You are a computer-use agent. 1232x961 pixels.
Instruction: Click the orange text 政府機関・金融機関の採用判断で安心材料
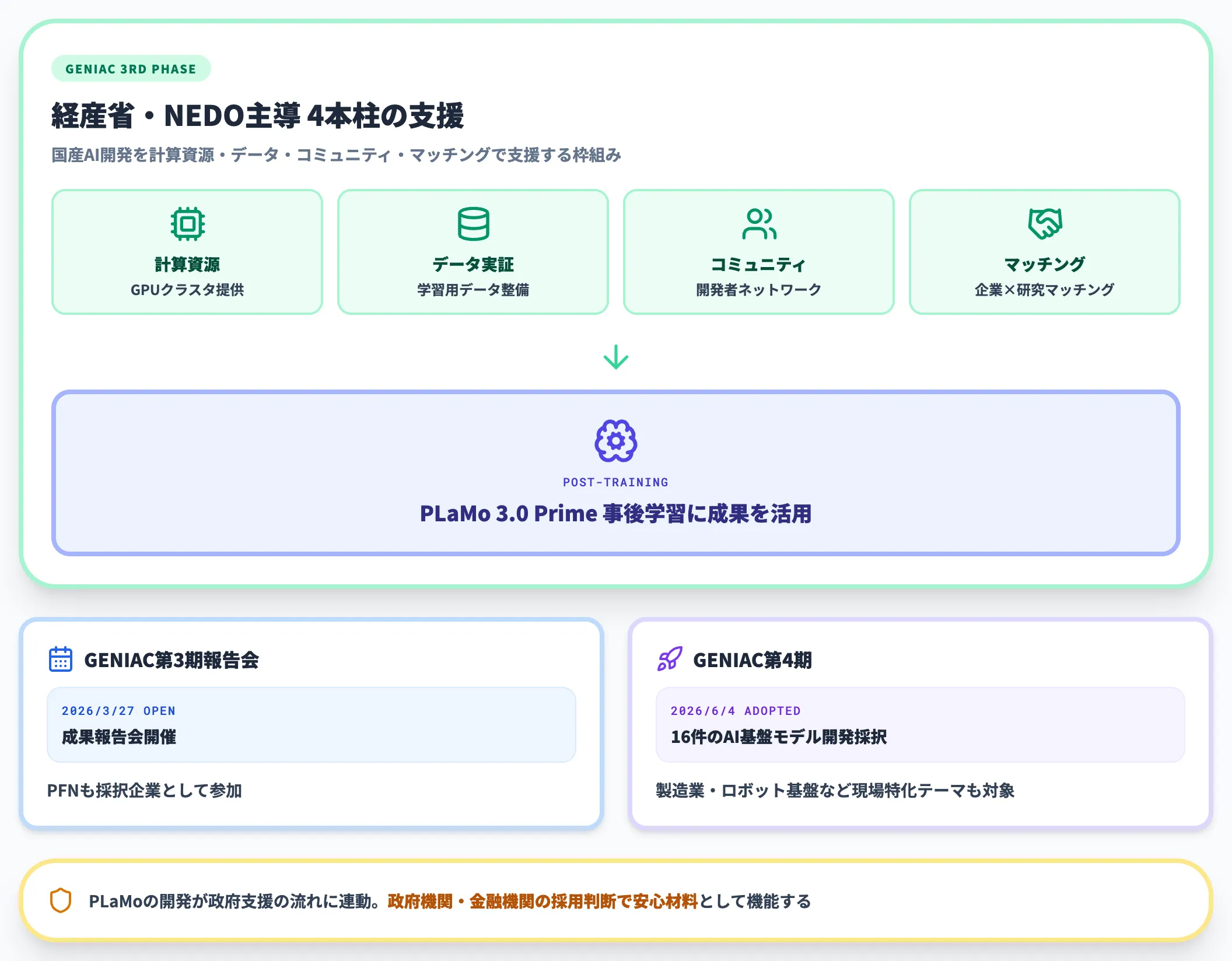(542, 902)
